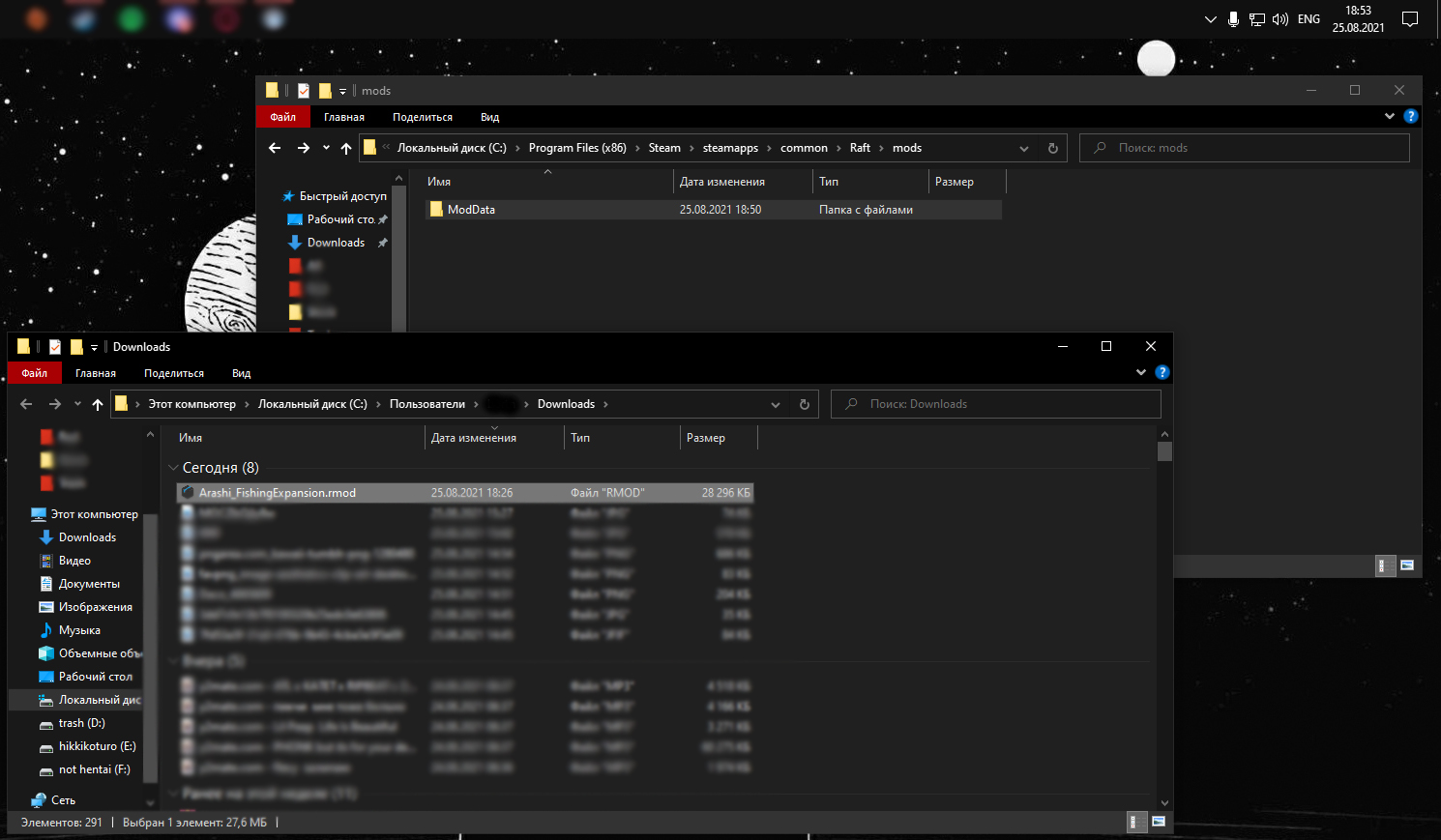
Task: Click the Downloads window search field
Action: tap(996, 404)
